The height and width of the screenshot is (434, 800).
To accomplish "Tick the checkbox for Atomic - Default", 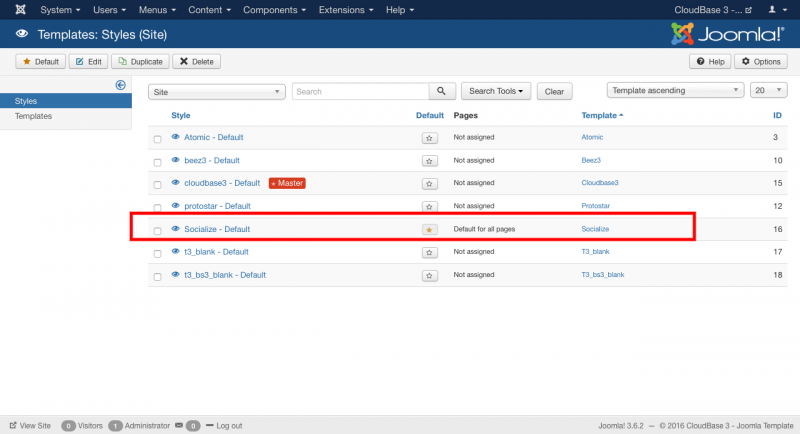I will 158,139.
